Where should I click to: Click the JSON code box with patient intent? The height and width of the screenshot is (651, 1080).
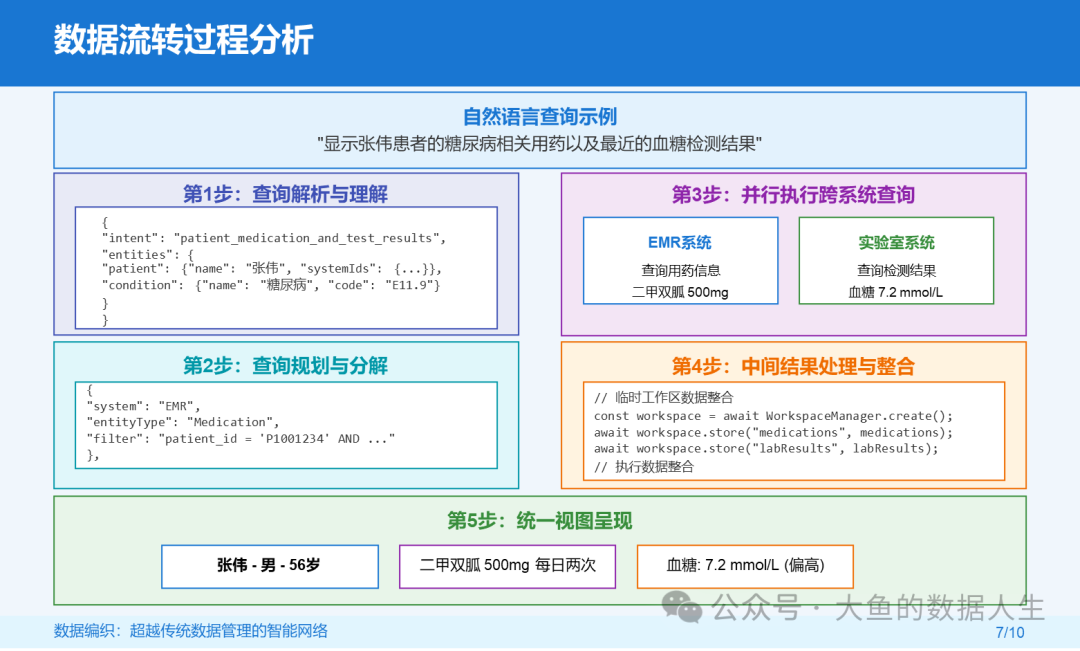pyautogui.click(x=286, y=268)
